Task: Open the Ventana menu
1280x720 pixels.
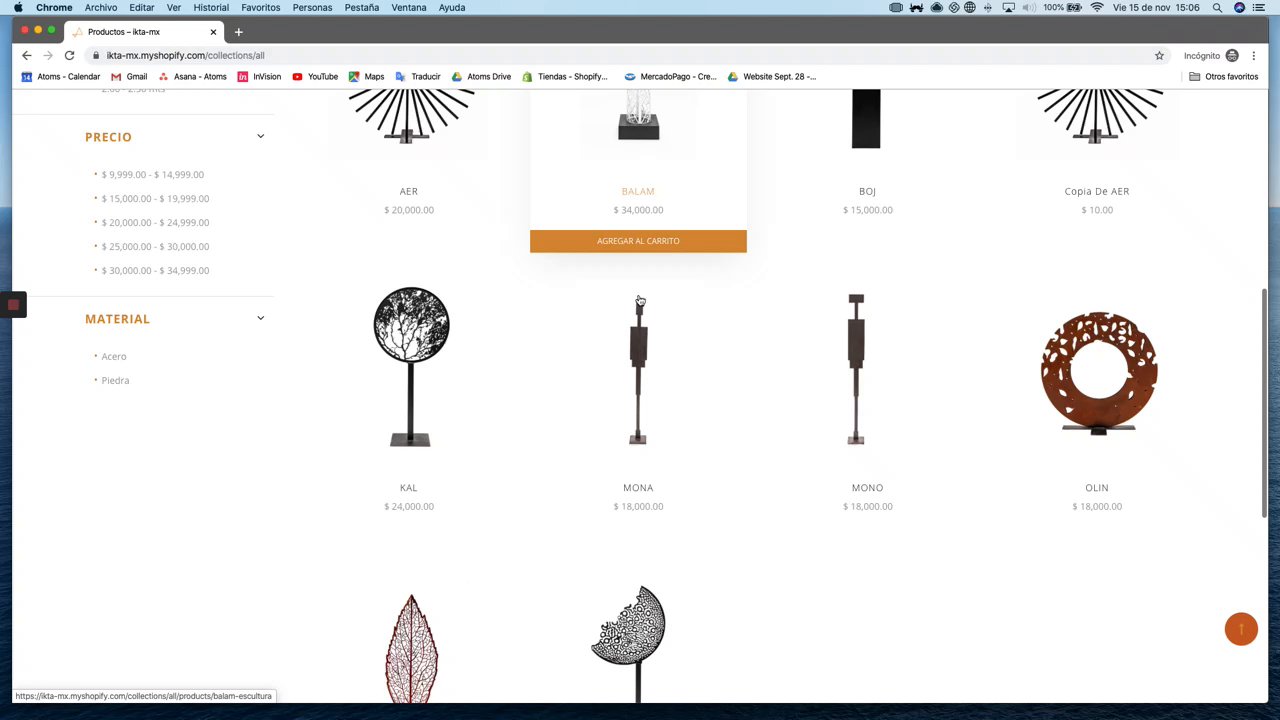Action: (x=409, y=7)
